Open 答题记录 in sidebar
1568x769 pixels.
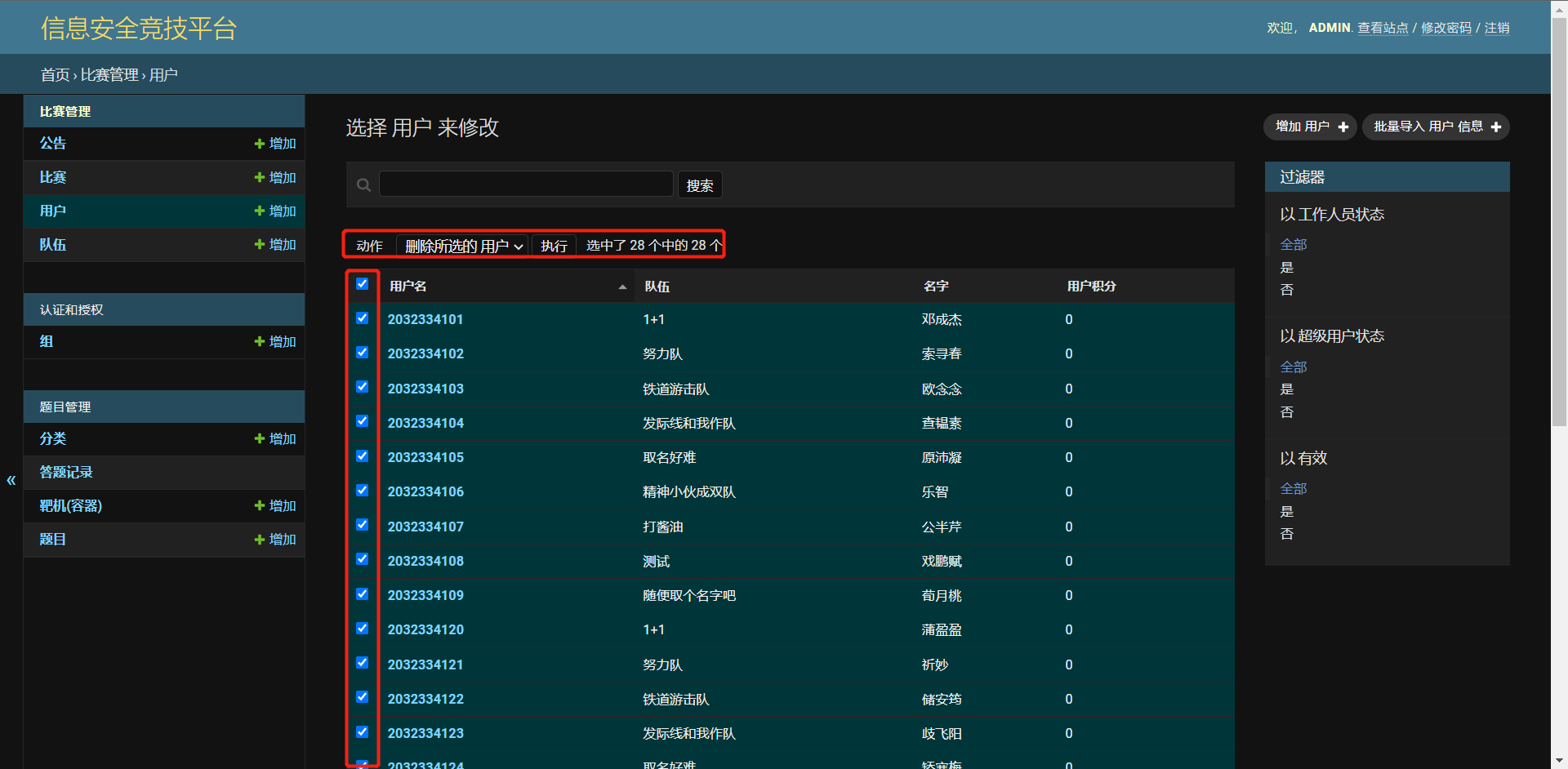(66, 472)
